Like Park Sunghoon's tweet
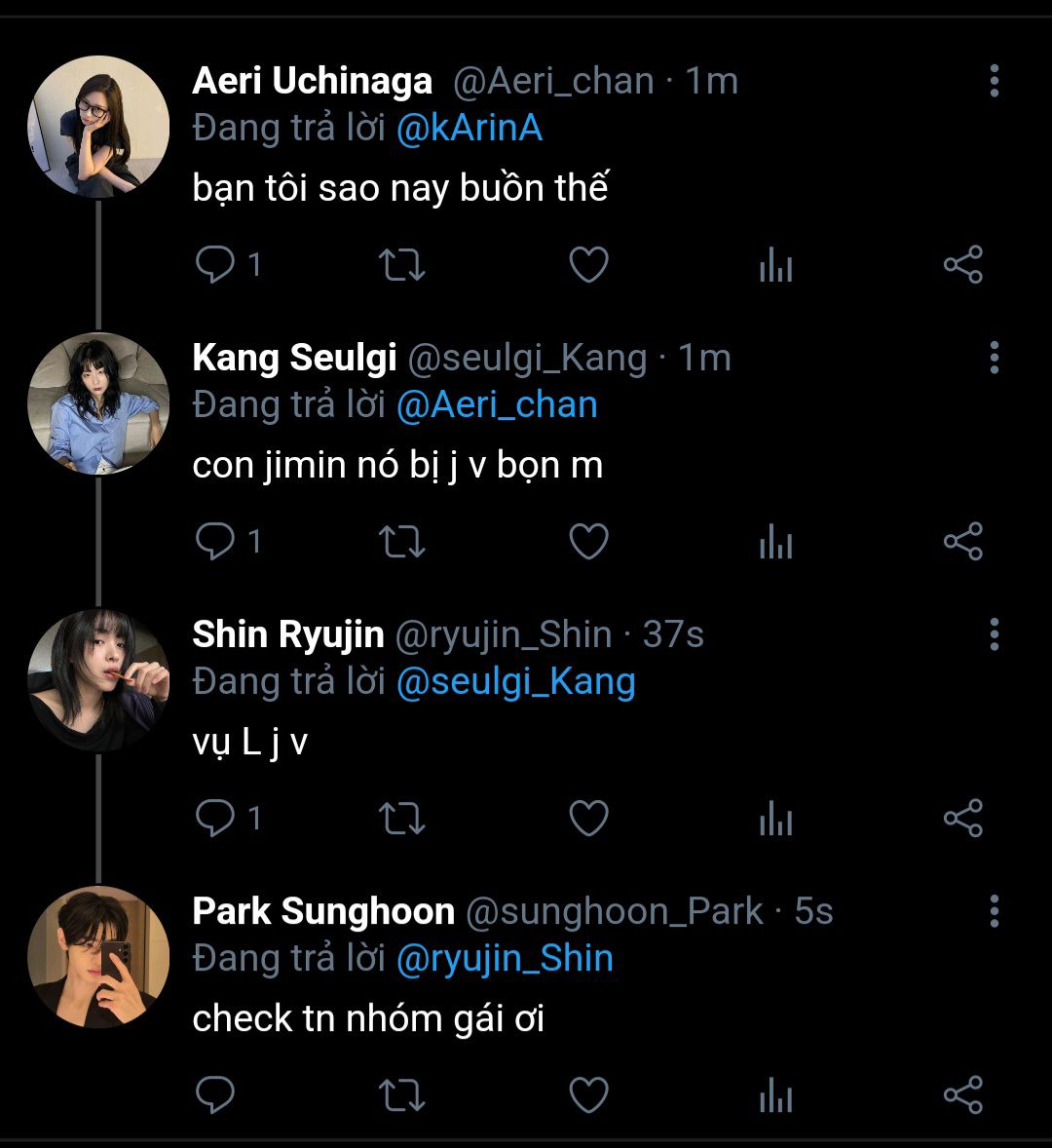This screenshot has width=1052, height=1148. pos(588,1095)
